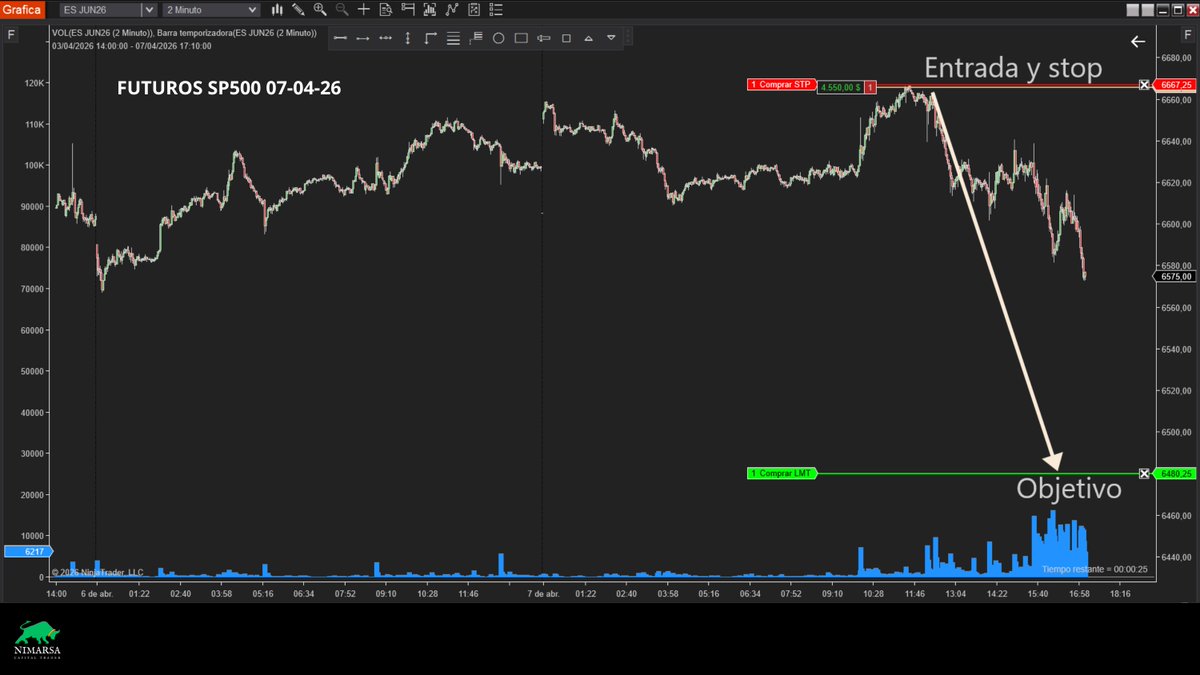Screen dimensions: 1200x675
Task: Click the 120K volume axis label
Action: (34, 84)
